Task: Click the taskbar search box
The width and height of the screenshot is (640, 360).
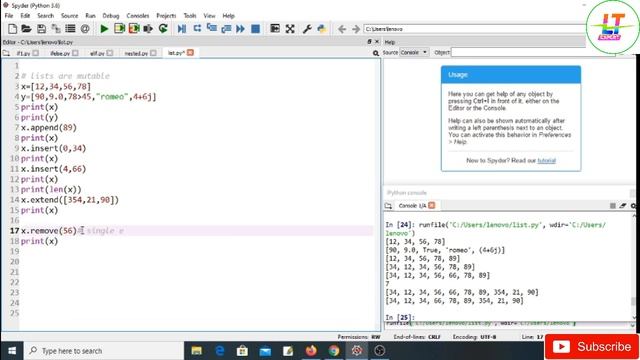Action: (x=104, y=351)
